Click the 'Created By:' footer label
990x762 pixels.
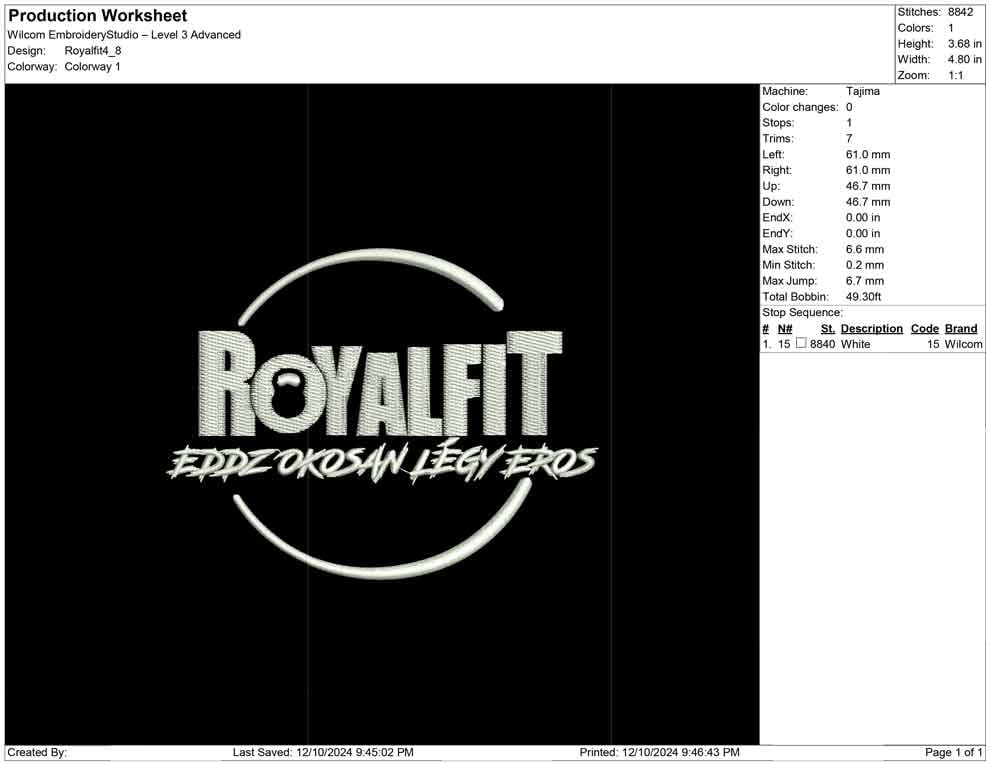coord(37,752)
